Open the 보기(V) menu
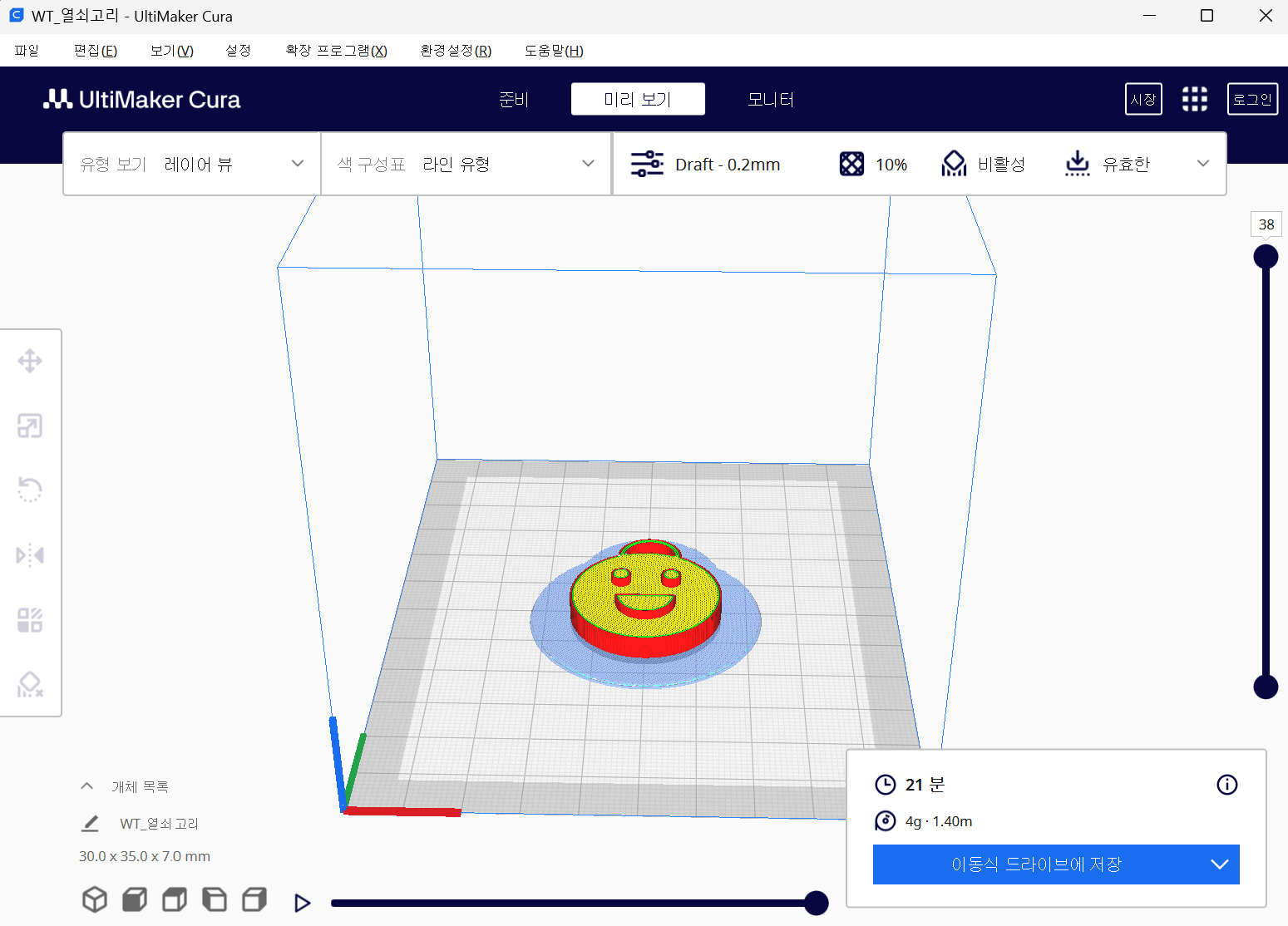The width and height of the screenshot is (1288, 926). click(x=172, y=51)
